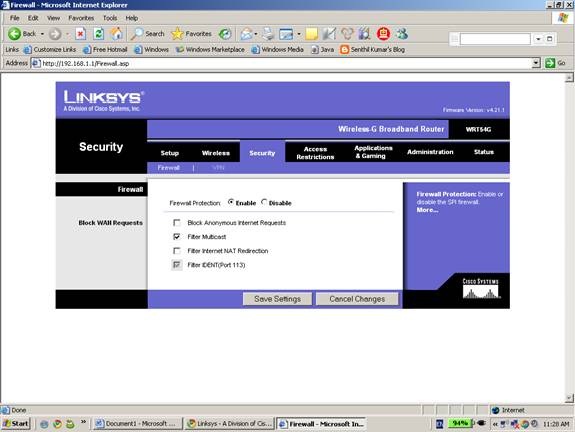Open the Back button history dropdown
Image resolution: width=575 pixels, height=432 pixels.
click(42, 34)
